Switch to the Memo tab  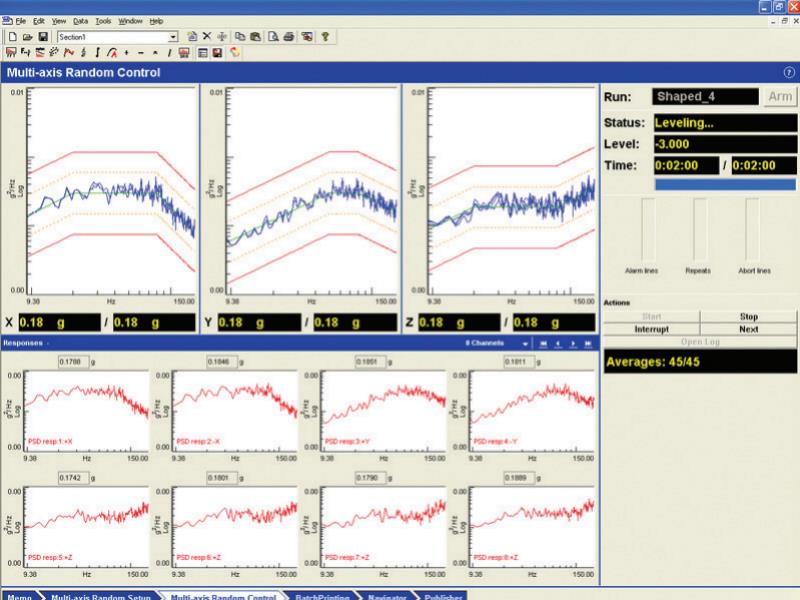tap(19, 596)
